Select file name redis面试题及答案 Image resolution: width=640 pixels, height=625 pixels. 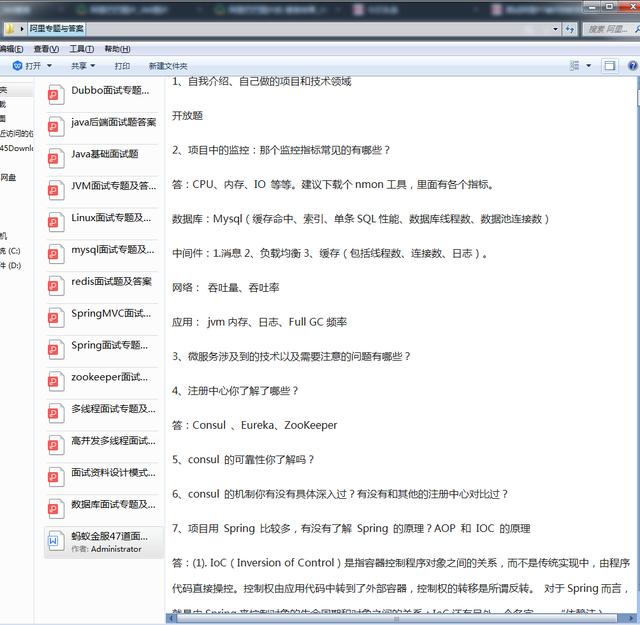point(111,281)
